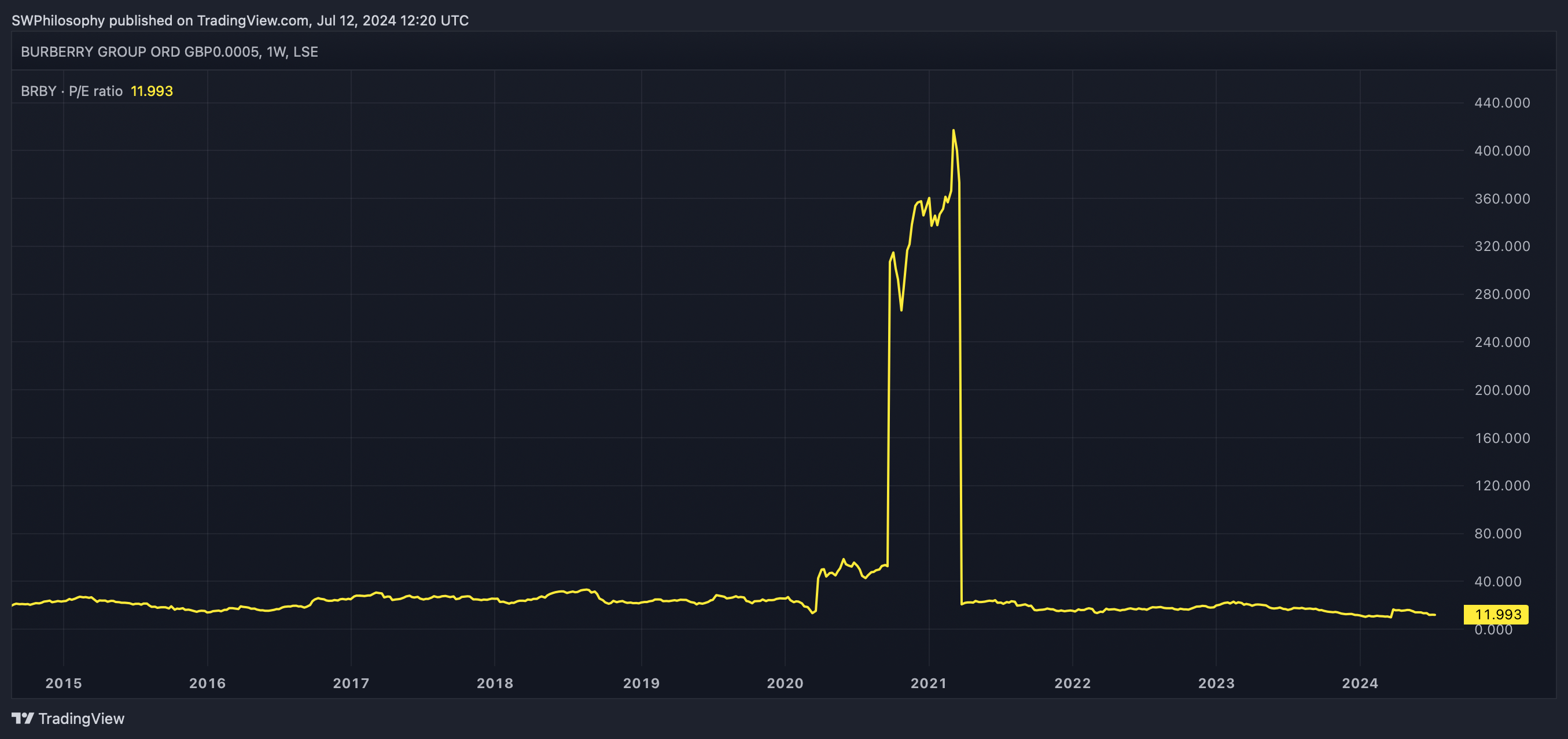Viewport: 1568px width, 739px height.
Task: Click the 2017 time axis label
Action: [351, 683]
